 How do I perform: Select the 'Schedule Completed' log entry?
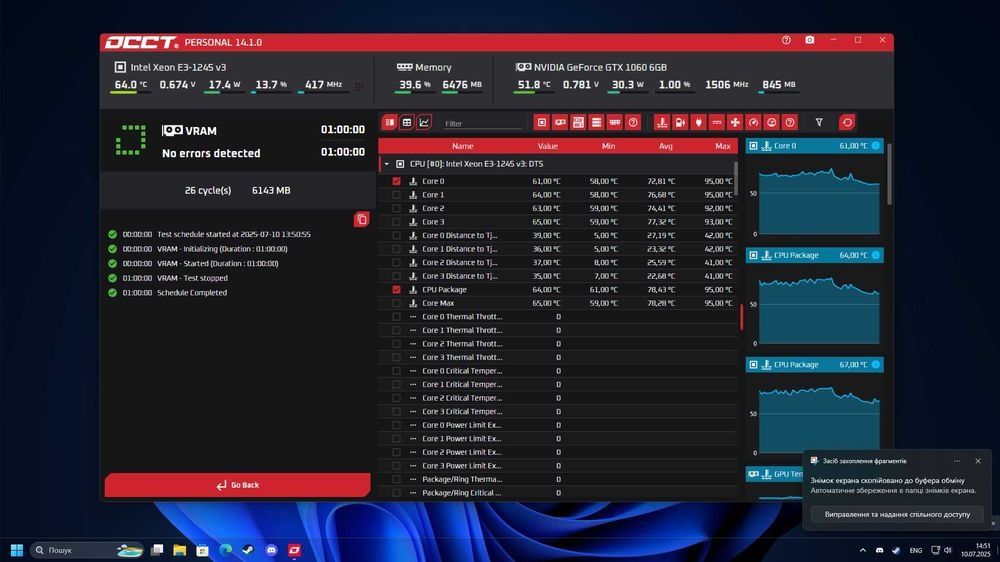click(192, 293)
